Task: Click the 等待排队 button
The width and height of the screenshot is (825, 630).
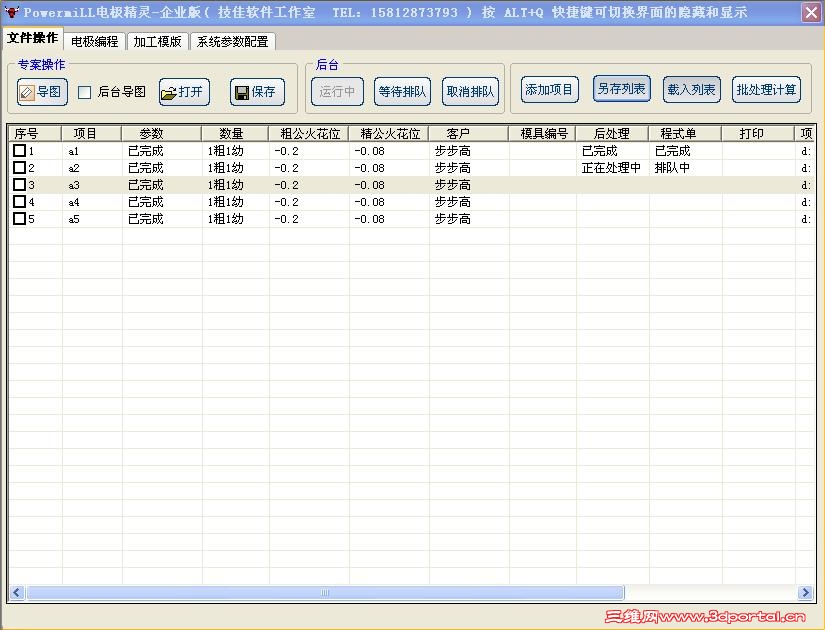Action: 403,92
